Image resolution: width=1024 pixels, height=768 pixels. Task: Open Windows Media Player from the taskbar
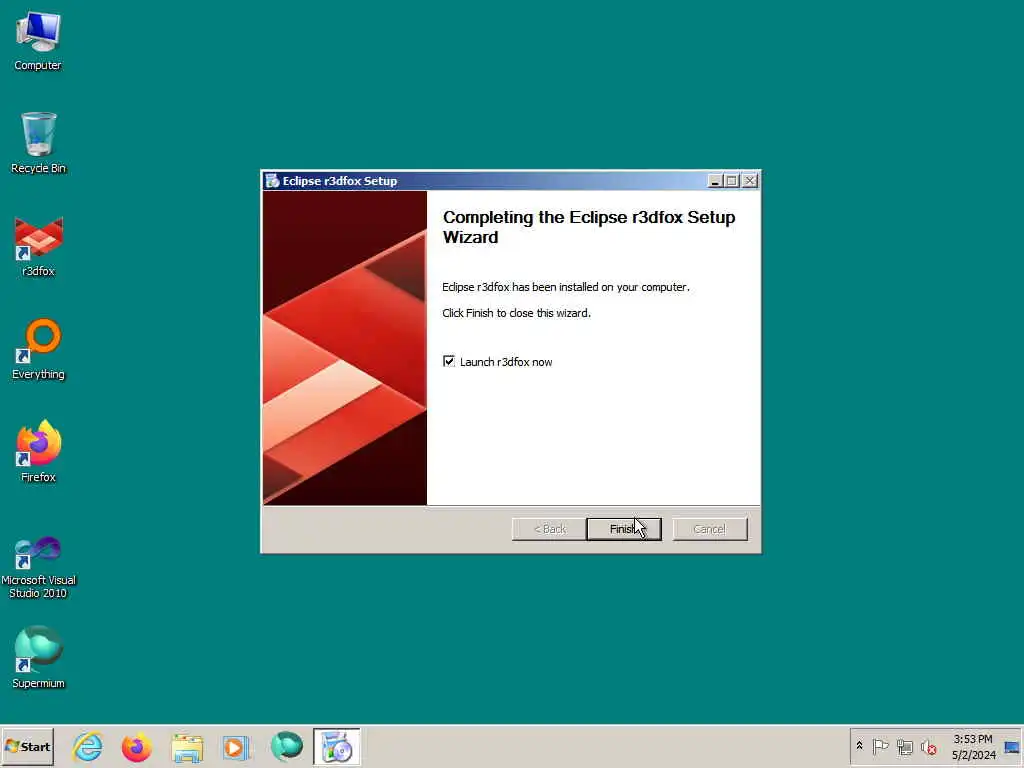[x=236, y=746]
